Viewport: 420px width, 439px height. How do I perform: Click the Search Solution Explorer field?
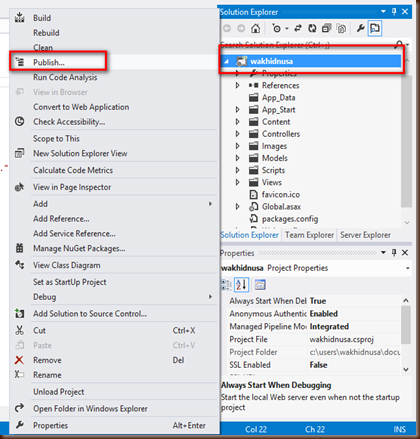click(307, 45)
